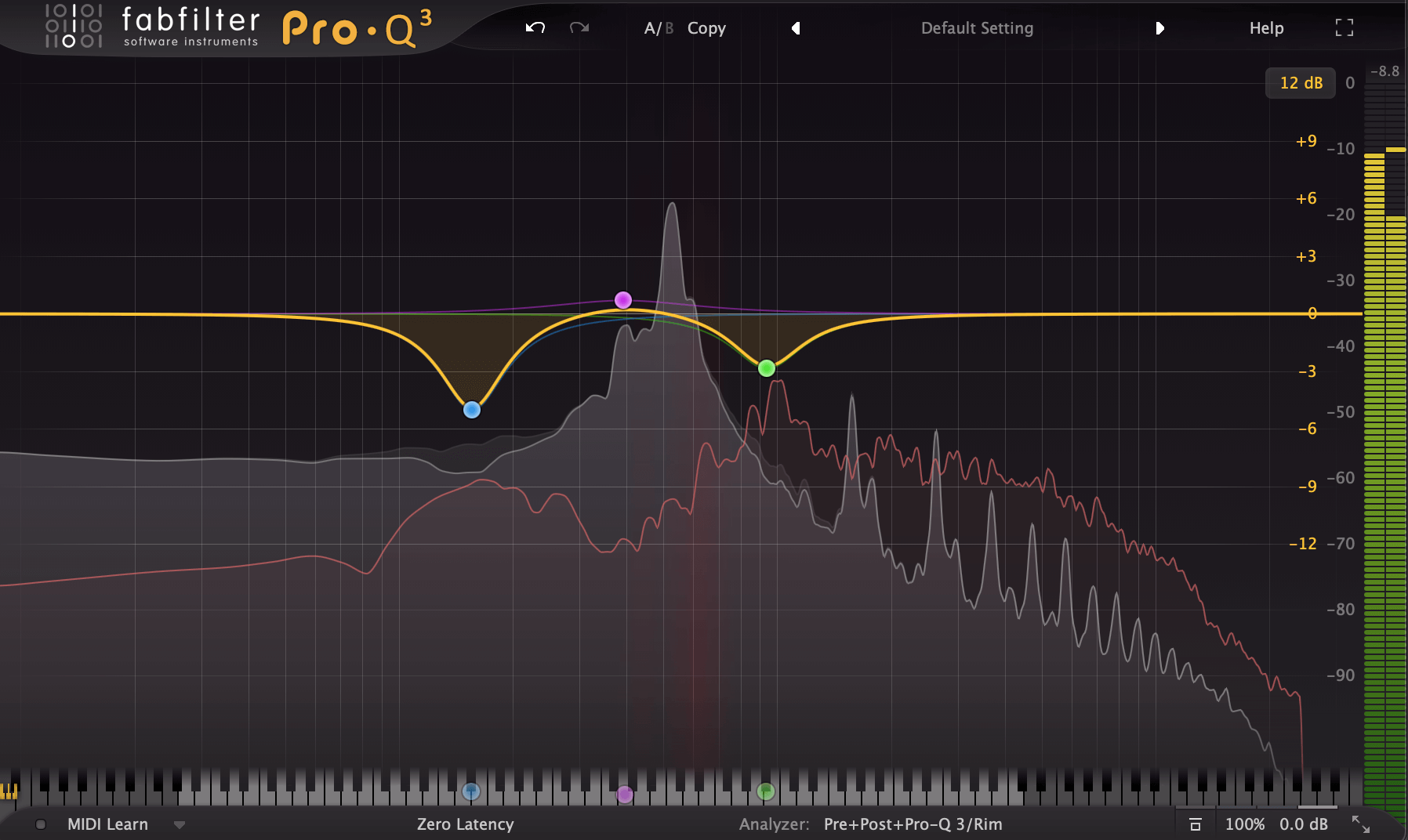Click the fullscreen expand icon
The height and width of the screenshot is (840, 1408).
tap(1344, 27)
